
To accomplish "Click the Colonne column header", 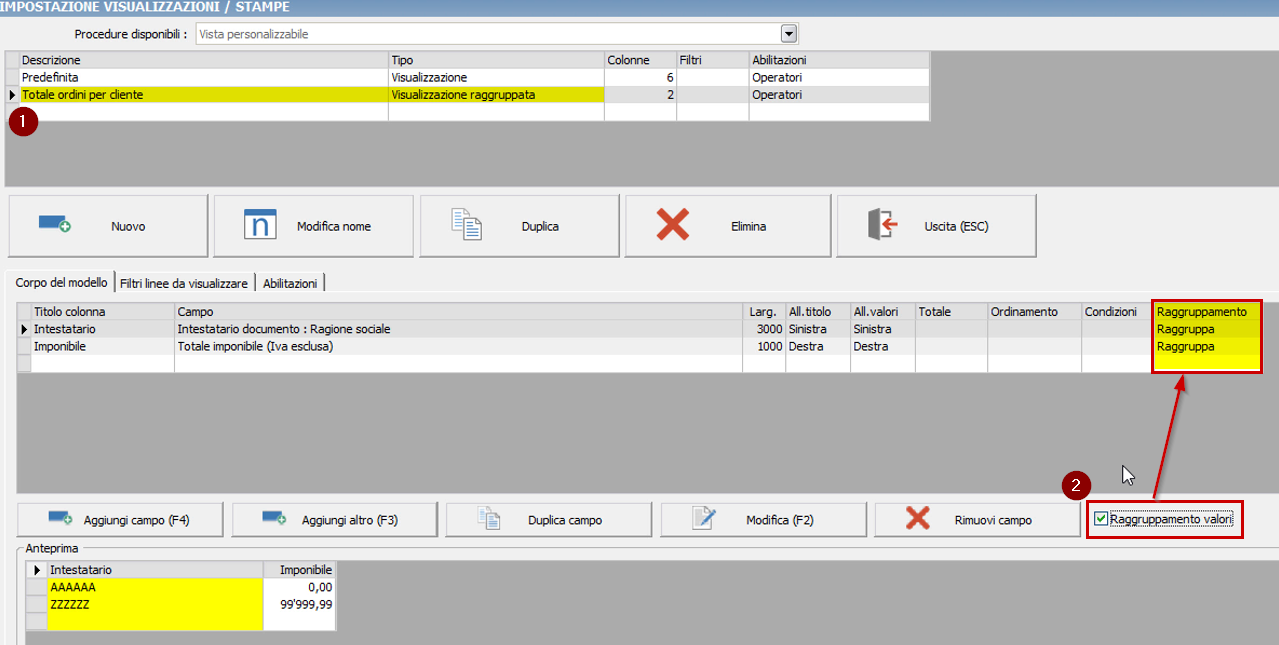I will coord(640,60).
